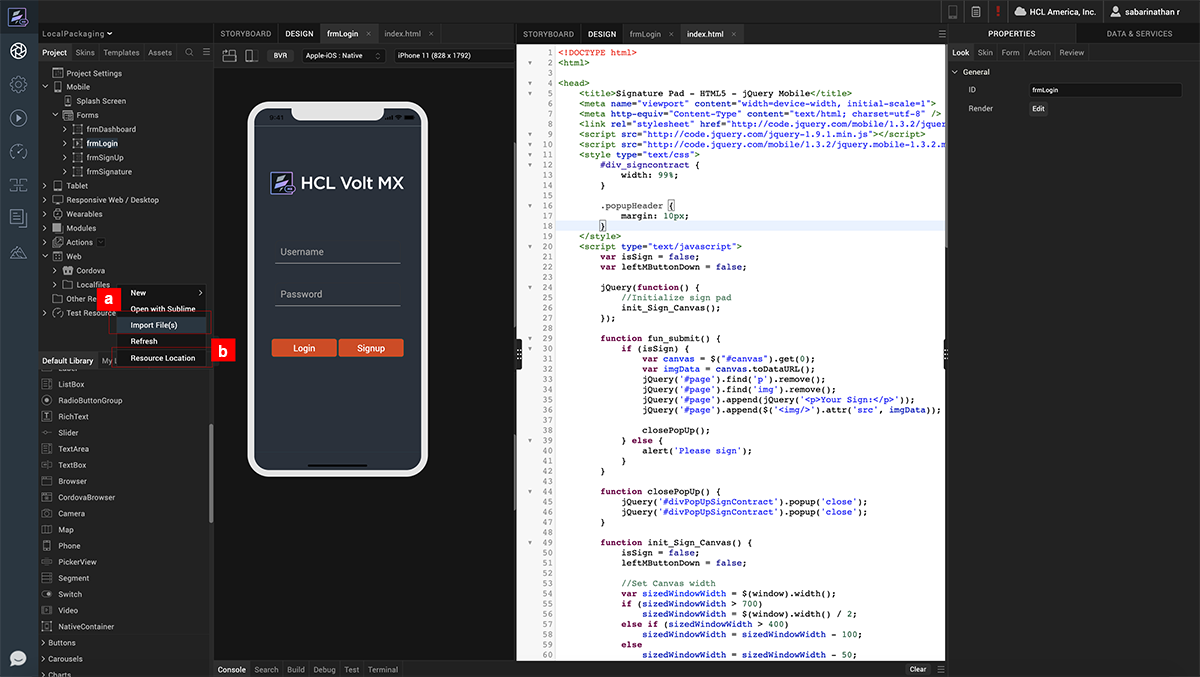Click the widget library vertical scrollbar

[210, 472]
